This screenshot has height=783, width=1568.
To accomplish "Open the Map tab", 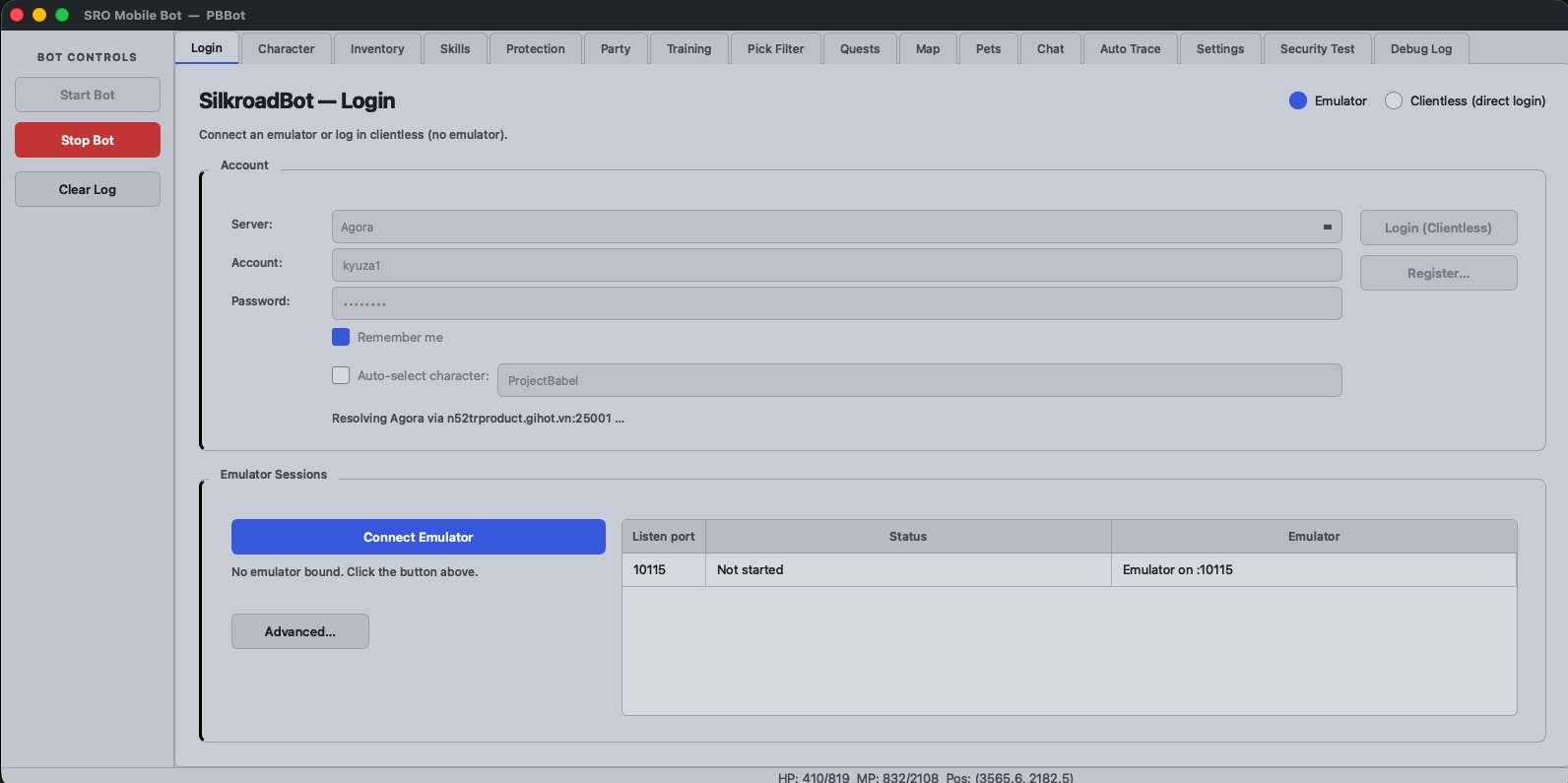I will tap(928, 48).
